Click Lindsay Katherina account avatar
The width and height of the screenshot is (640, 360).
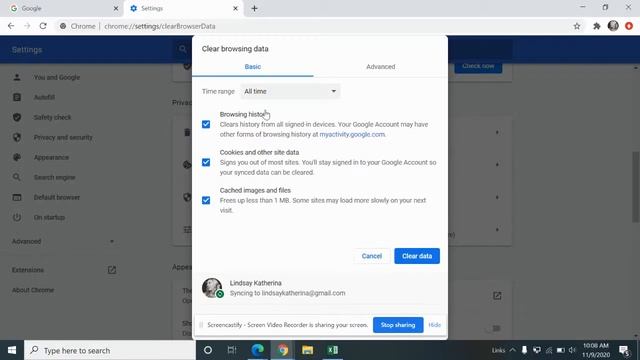tap(212, 288)
